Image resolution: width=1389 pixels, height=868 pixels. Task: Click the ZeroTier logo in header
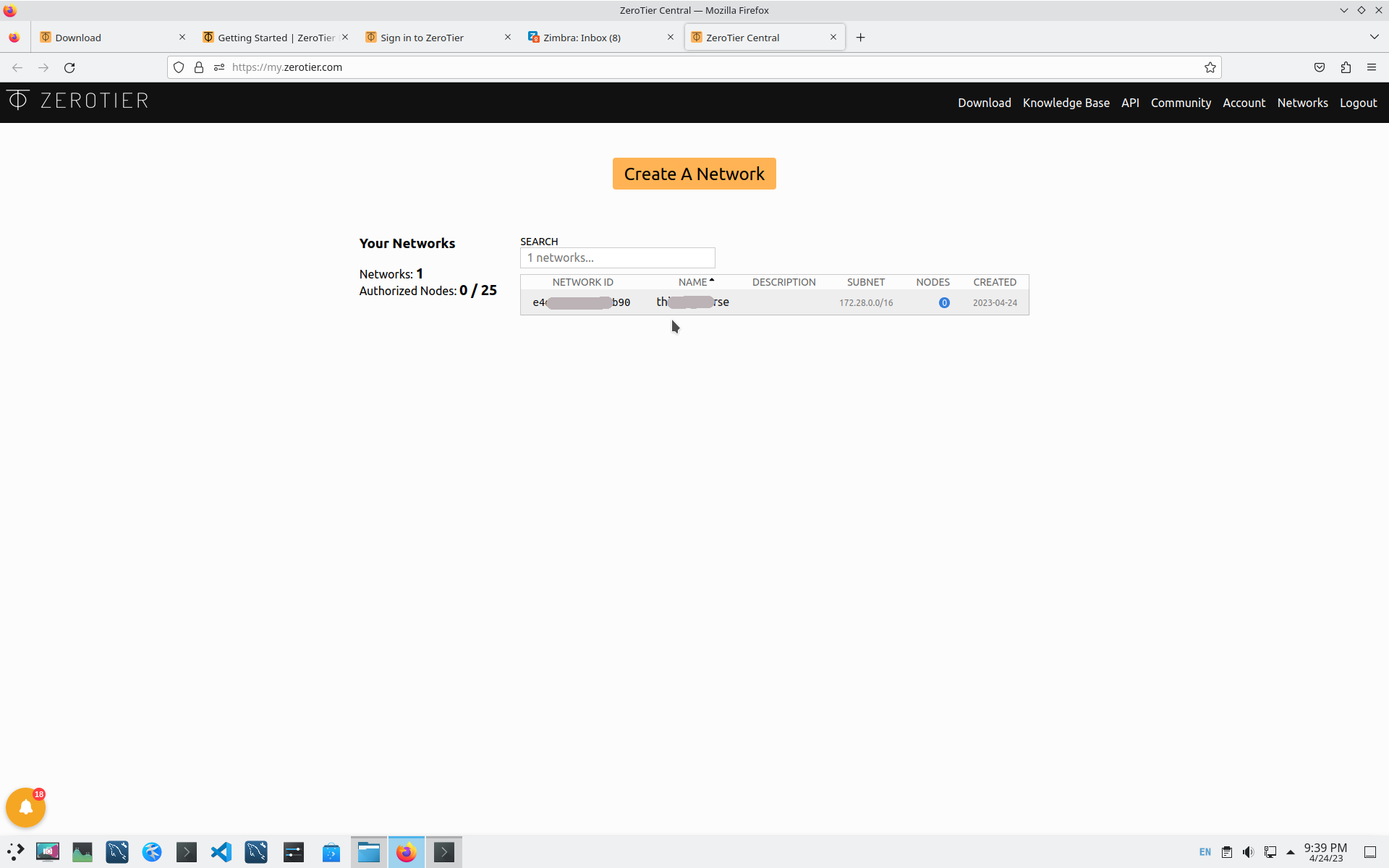pyautogui.click(x=77, y=101)
